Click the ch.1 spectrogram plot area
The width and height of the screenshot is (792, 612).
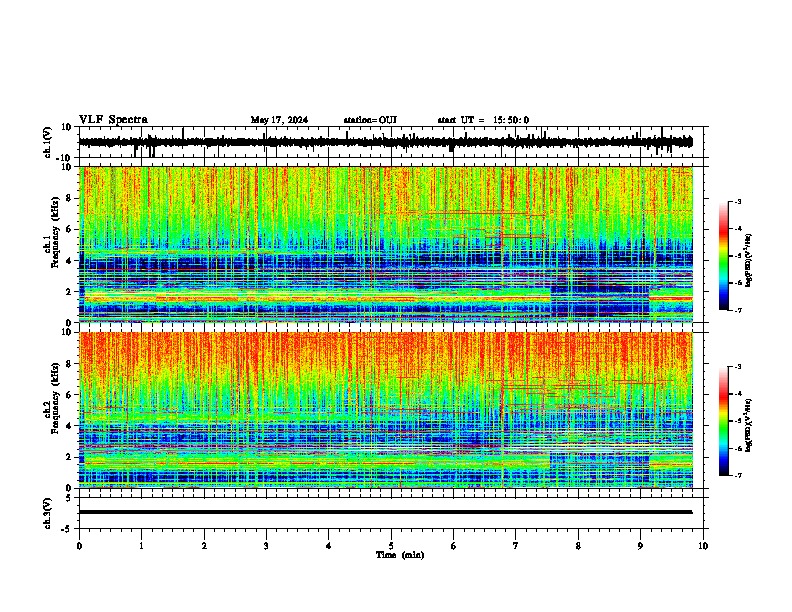386,244
